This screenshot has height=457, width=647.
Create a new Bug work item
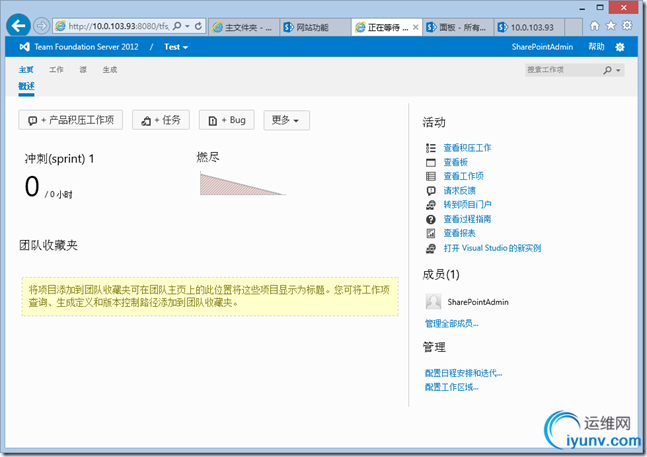pos(227,120)
